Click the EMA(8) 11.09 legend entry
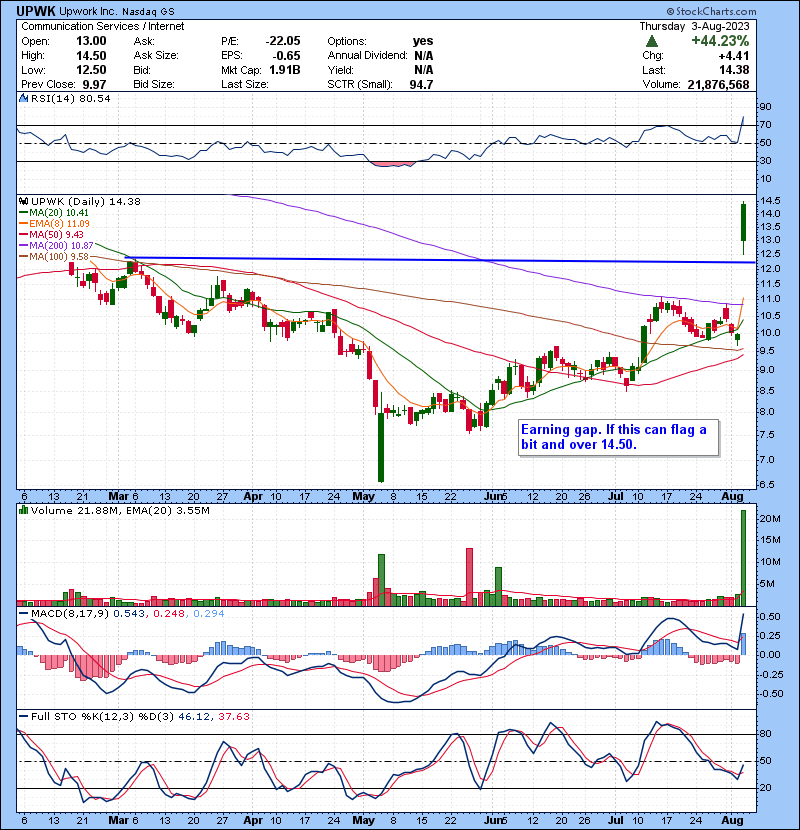The height and width of the screenshot is (830, 800). 55,224
